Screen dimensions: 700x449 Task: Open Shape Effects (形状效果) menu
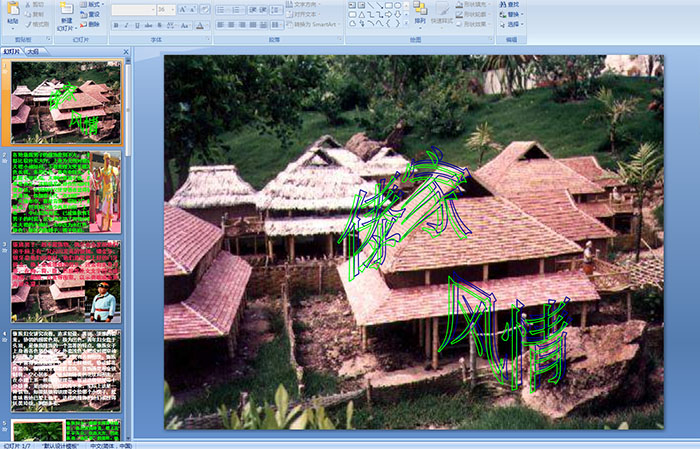[473, 24]
